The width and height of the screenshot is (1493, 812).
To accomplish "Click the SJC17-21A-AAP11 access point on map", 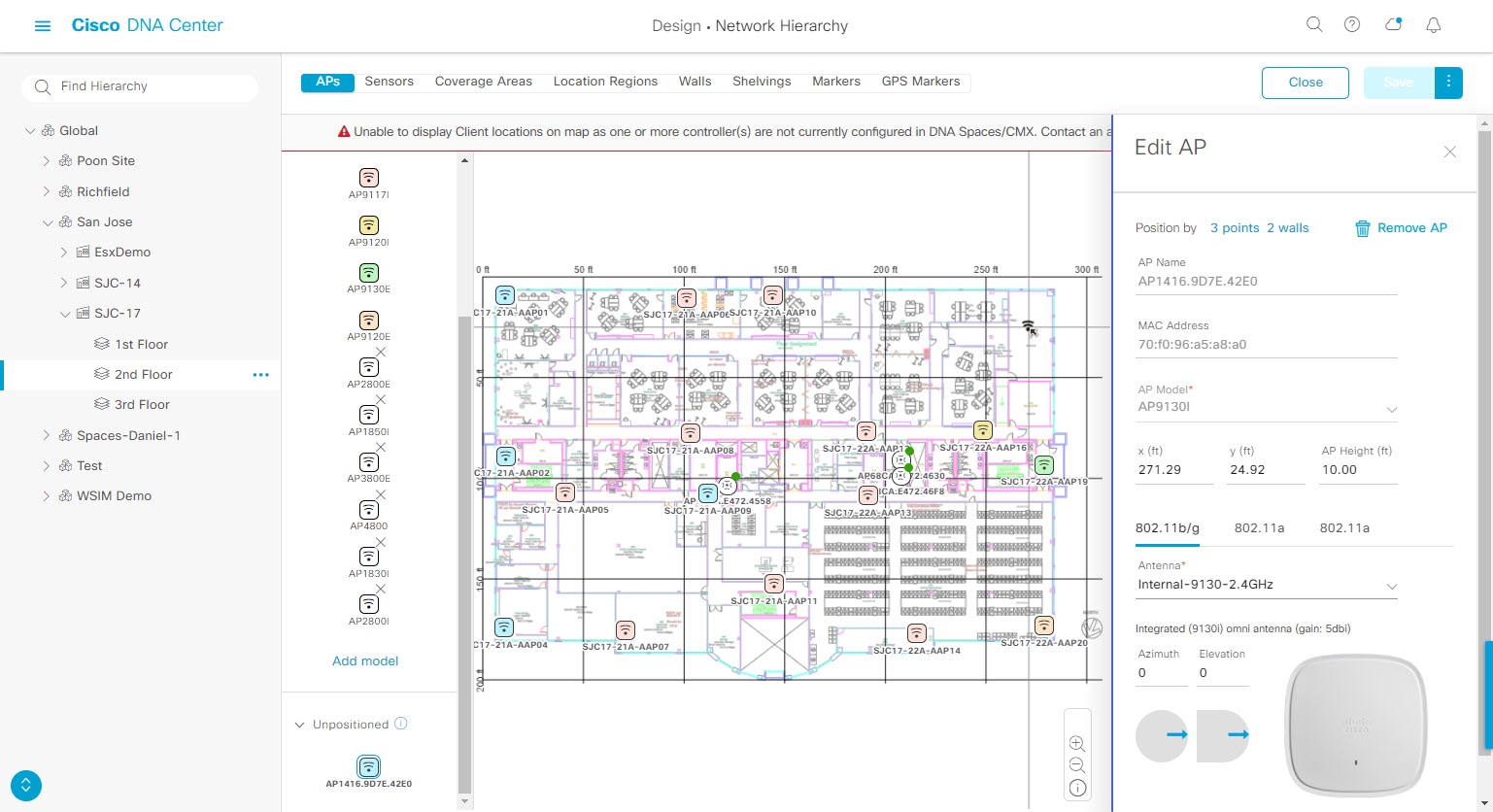I will point(773,584).
